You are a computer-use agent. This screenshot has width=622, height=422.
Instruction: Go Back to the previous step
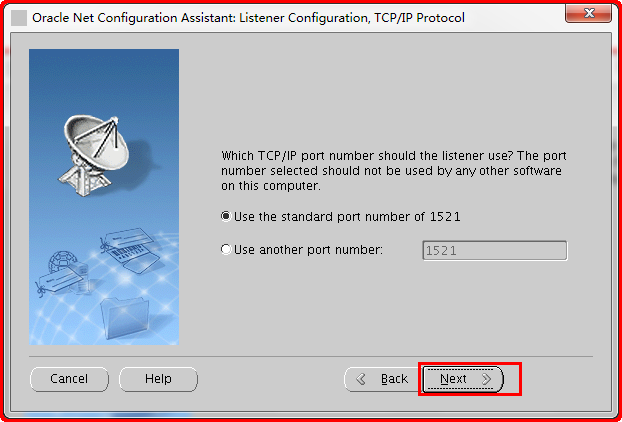(x=381, y=379)
